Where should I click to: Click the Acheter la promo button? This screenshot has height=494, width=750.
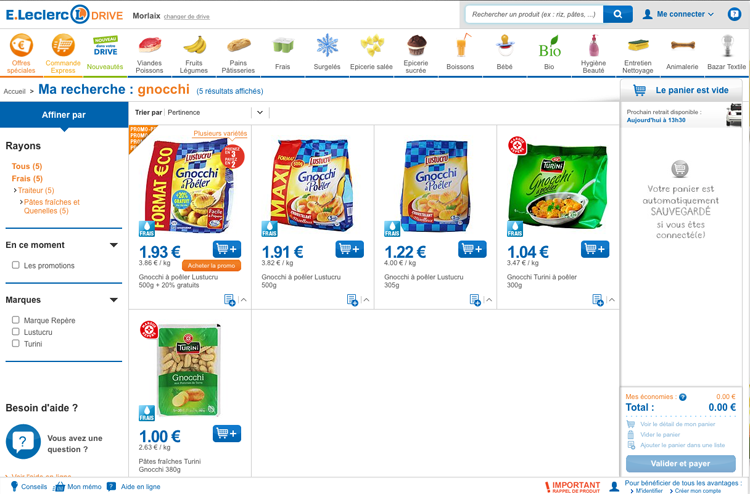pyautogui.click(x=211, y=265)
